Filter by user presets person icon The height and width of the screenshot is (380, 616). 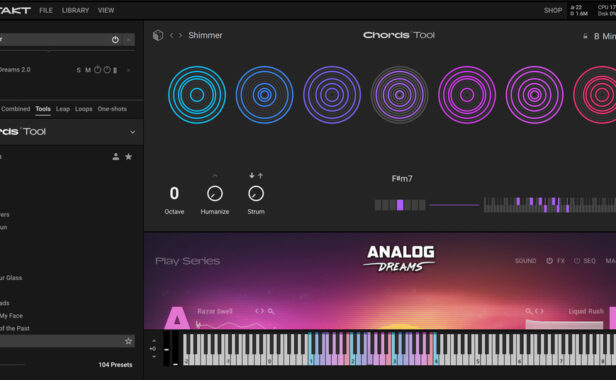(116, 156)
